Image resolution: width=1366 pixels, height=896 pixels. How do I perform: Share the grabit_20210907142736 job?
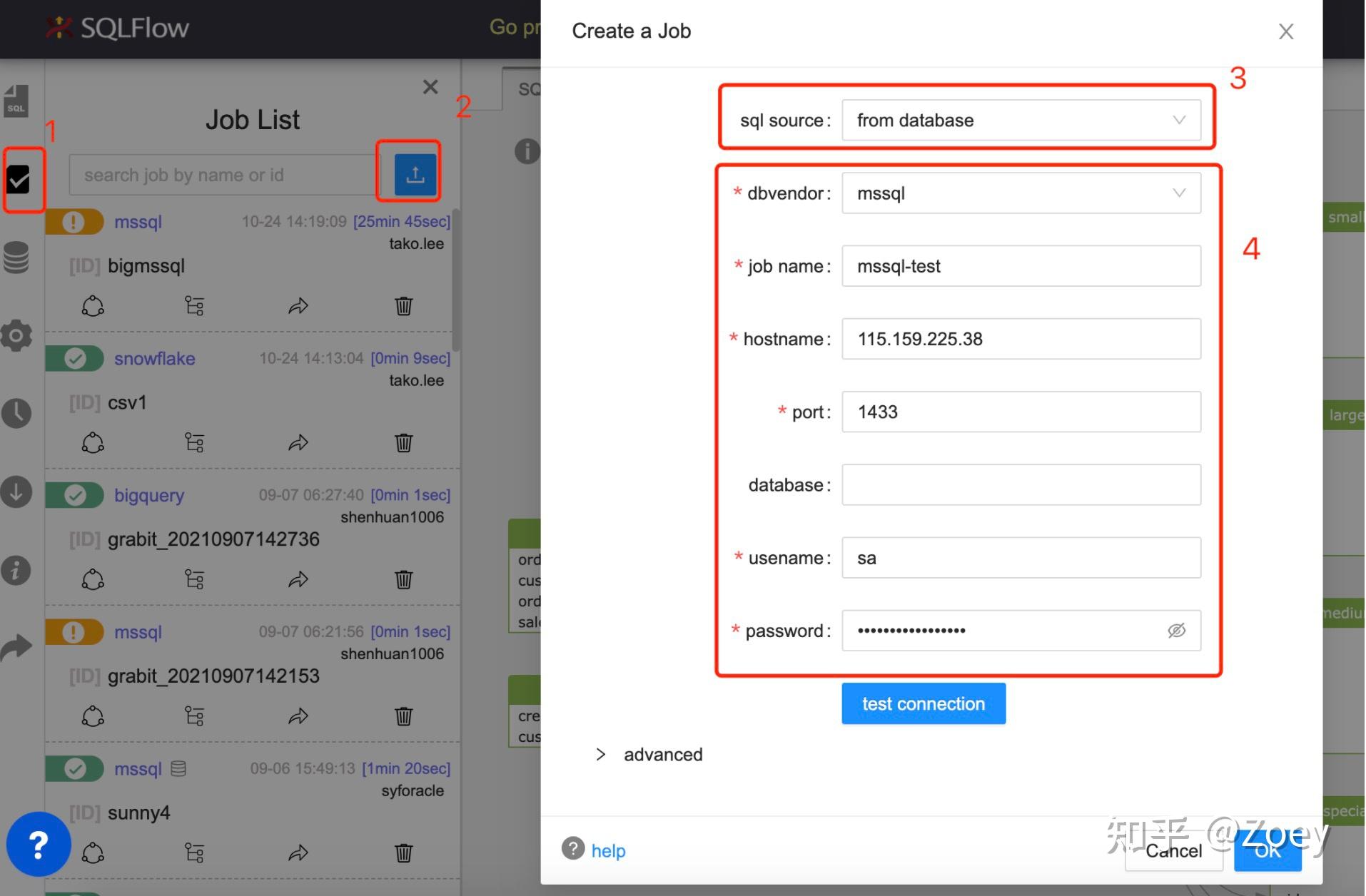pos(298,579)
